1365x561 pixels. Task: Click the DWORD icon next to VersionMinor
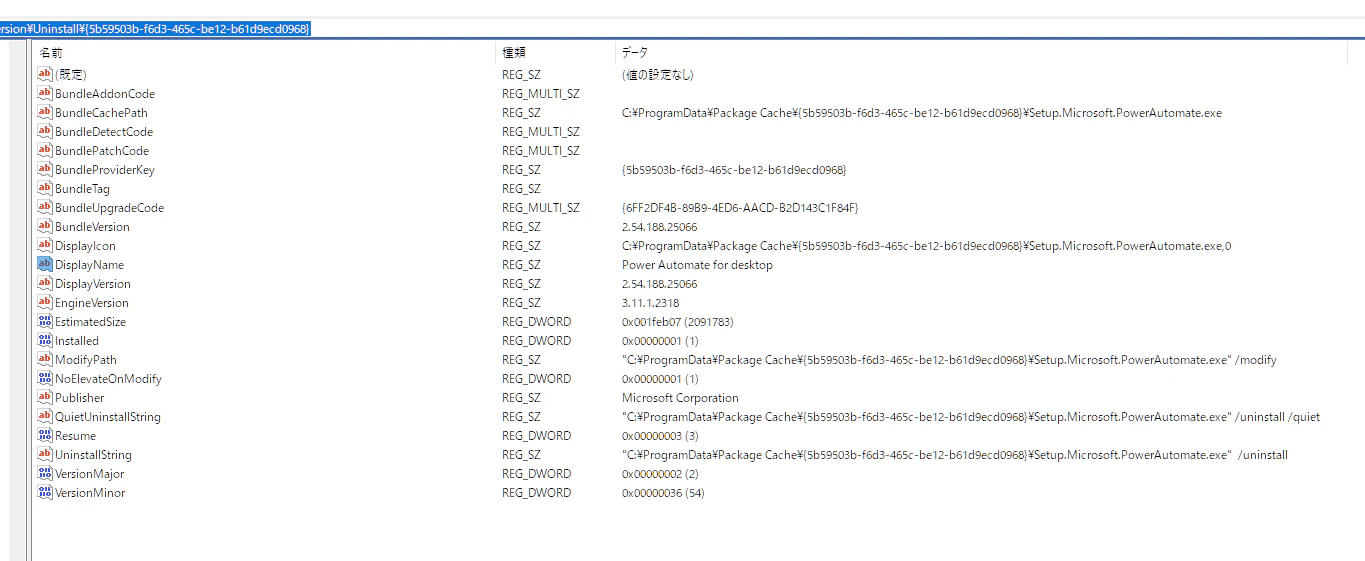tap(44, 492)
